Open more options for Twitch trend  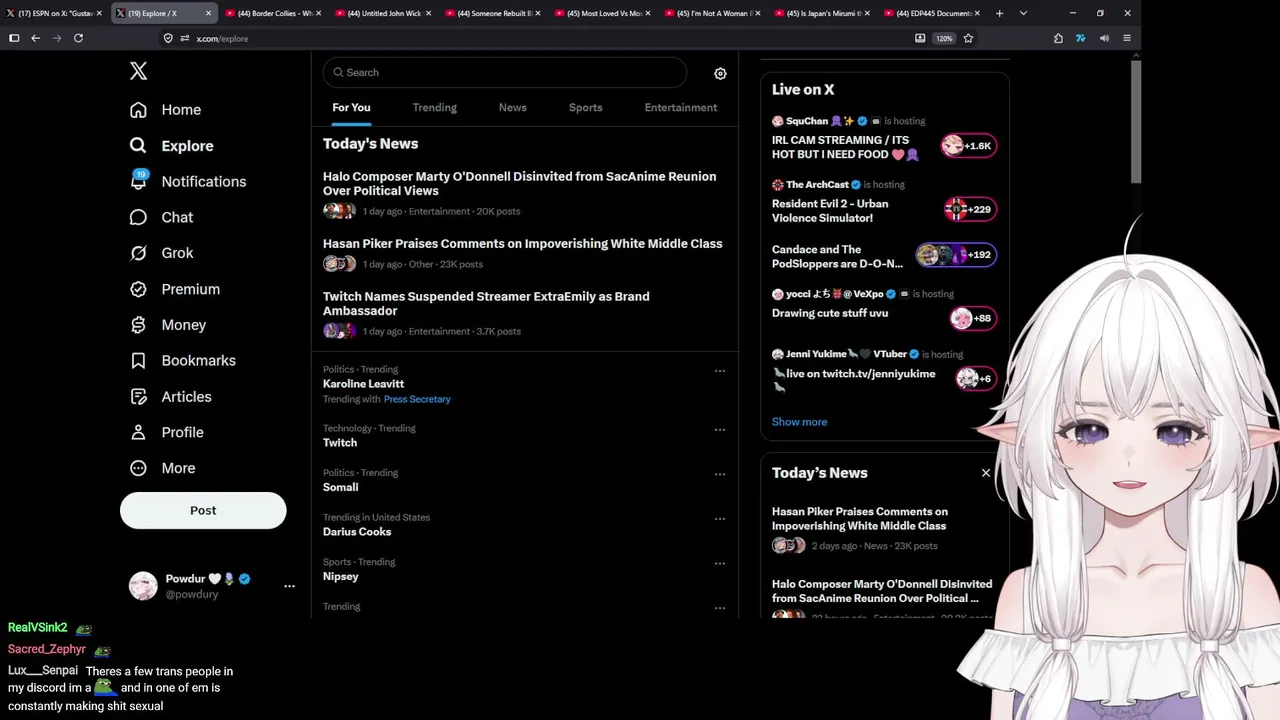click(719, 430)
